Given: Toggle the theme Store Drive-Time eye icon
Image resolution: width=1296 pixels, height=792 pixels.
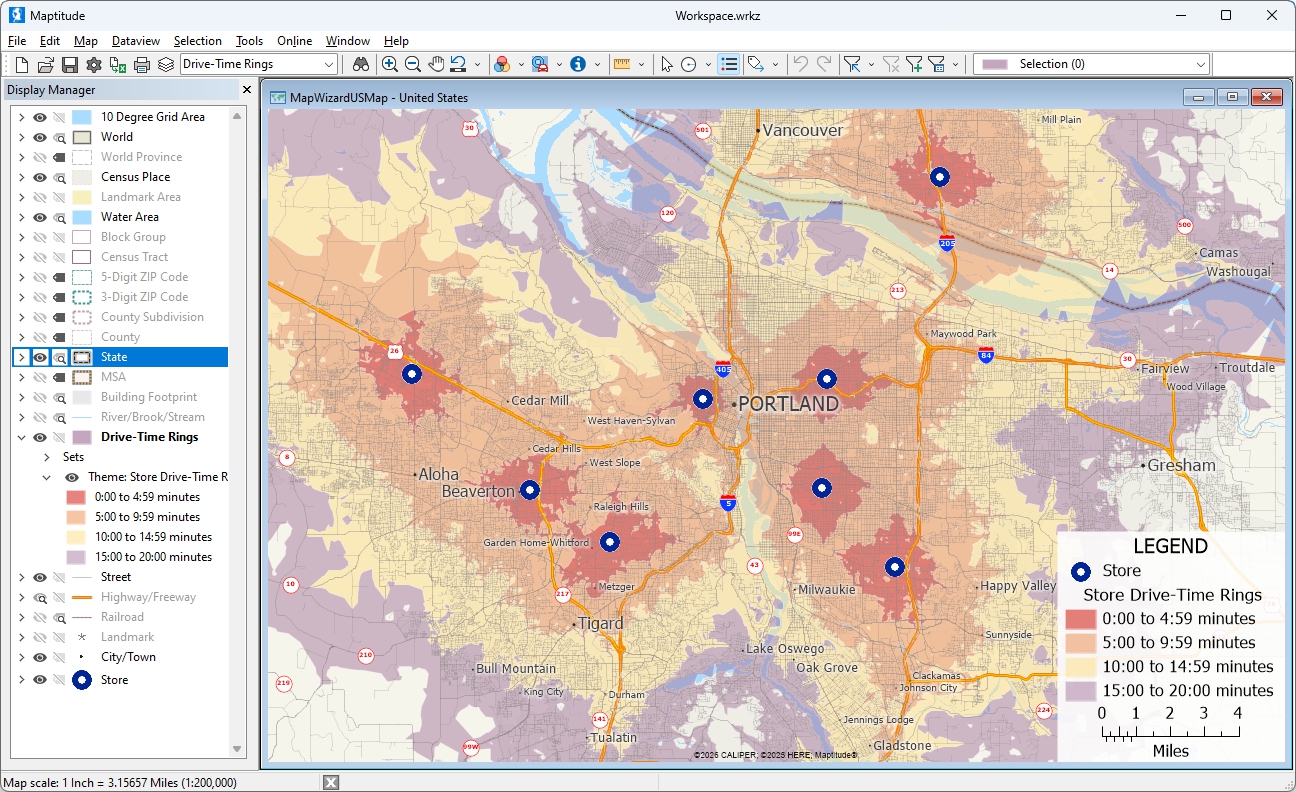Looking at the screenshot, I should pos(72,477).
